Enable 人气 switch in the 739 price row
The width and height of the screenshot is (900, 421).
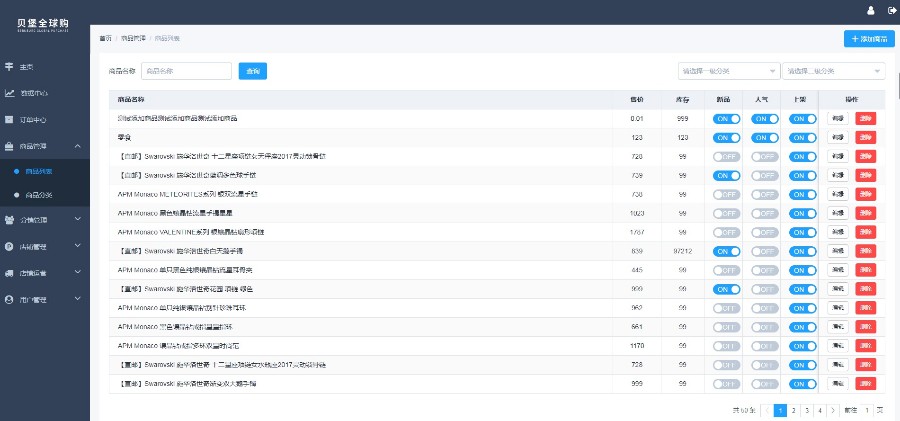pyautogui.click(x=765, y=176)
